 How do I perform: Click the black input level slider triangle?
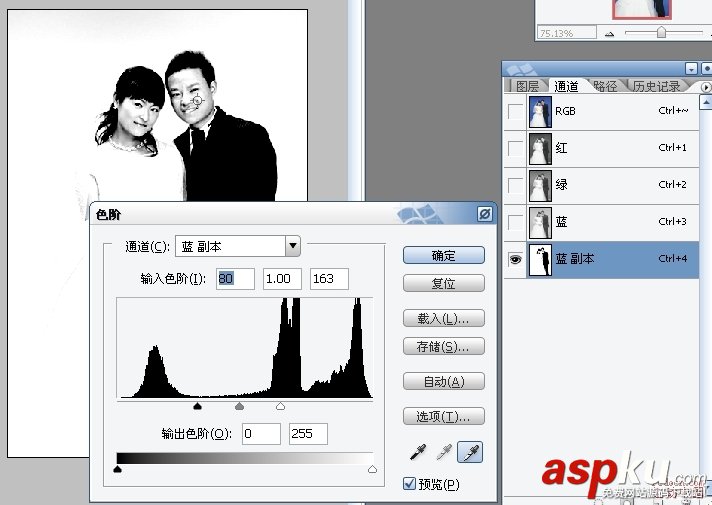(197, 406)
